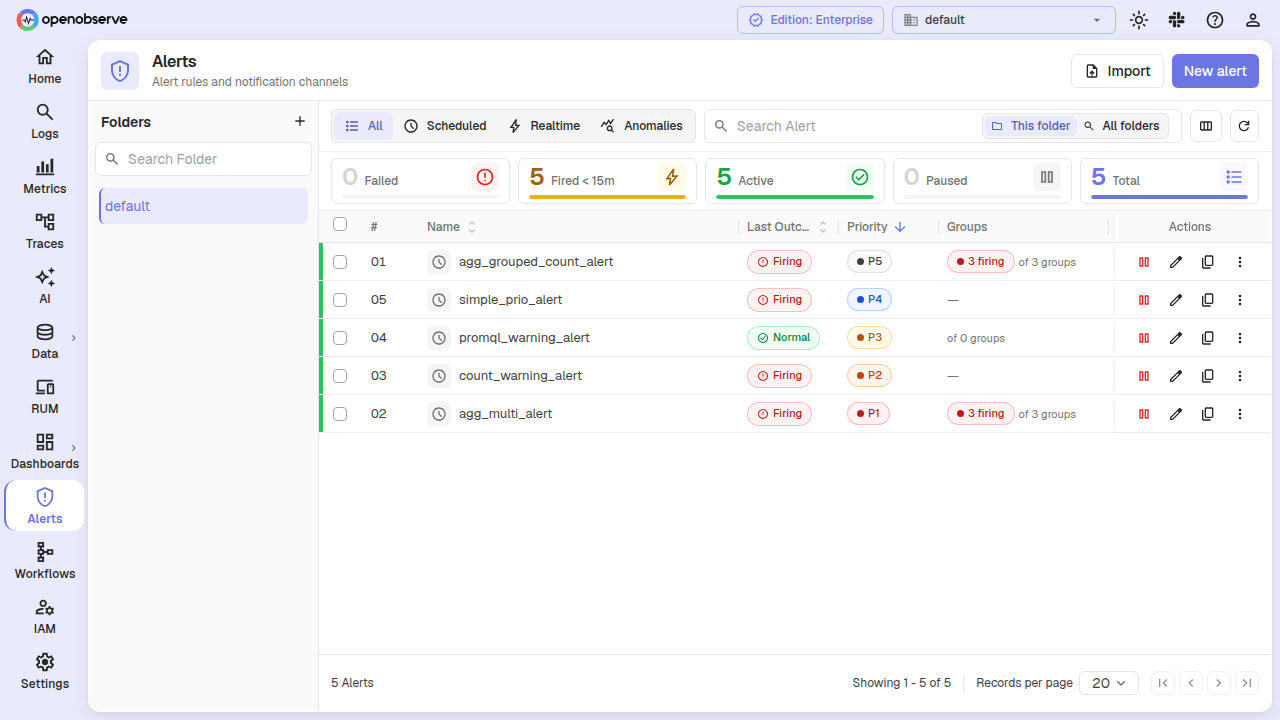Show All alert types tab

click(364, 126)
